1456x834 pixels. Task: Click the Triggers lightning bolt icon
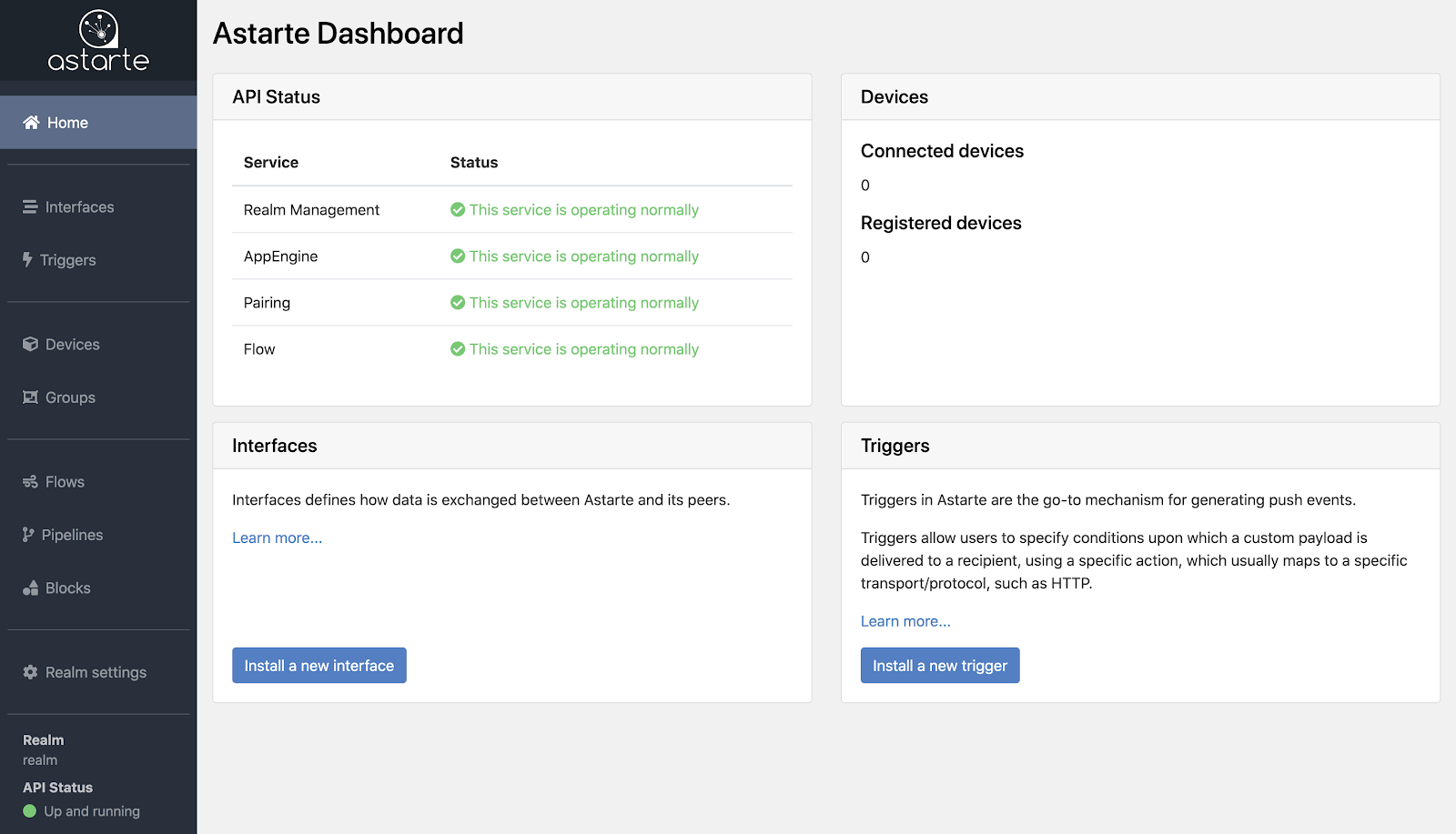(x=28, y=259)
